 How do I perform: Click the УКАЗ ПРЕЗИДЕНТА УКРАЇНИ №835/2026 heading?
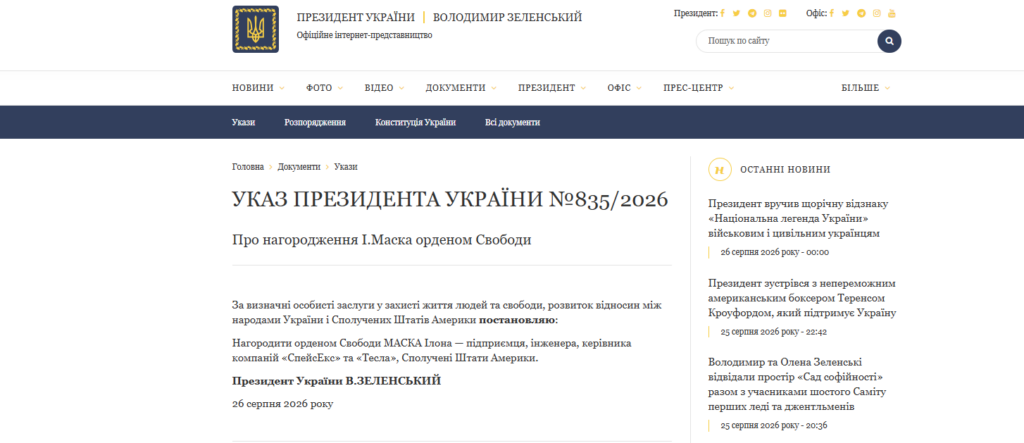[x=450, y=199]
